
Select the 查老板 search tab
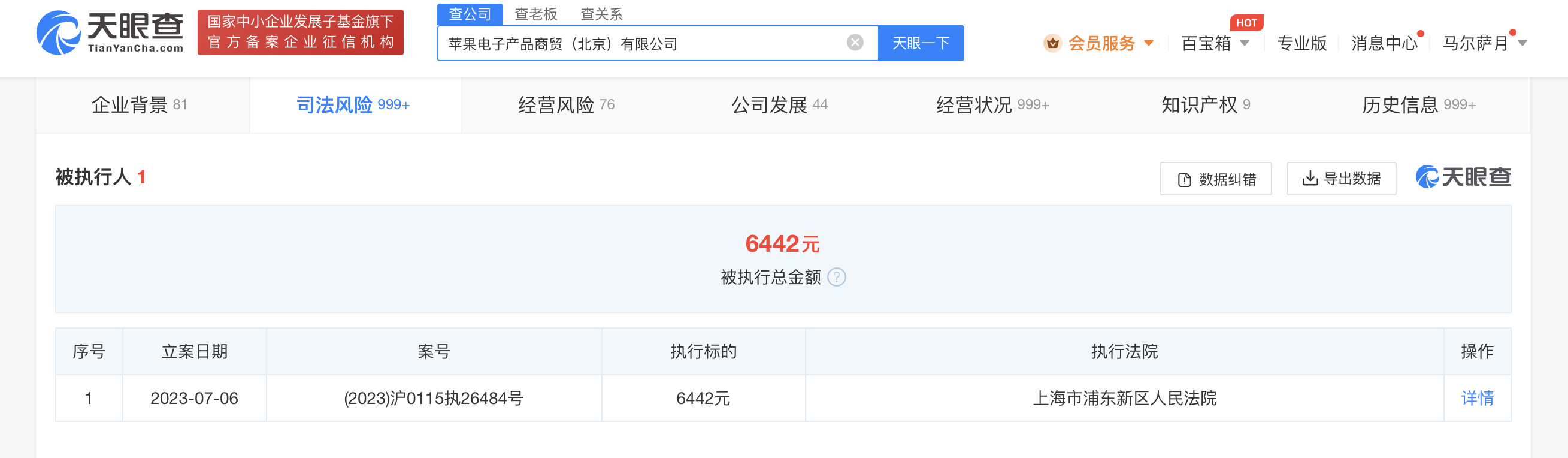[x=535, y=14]
